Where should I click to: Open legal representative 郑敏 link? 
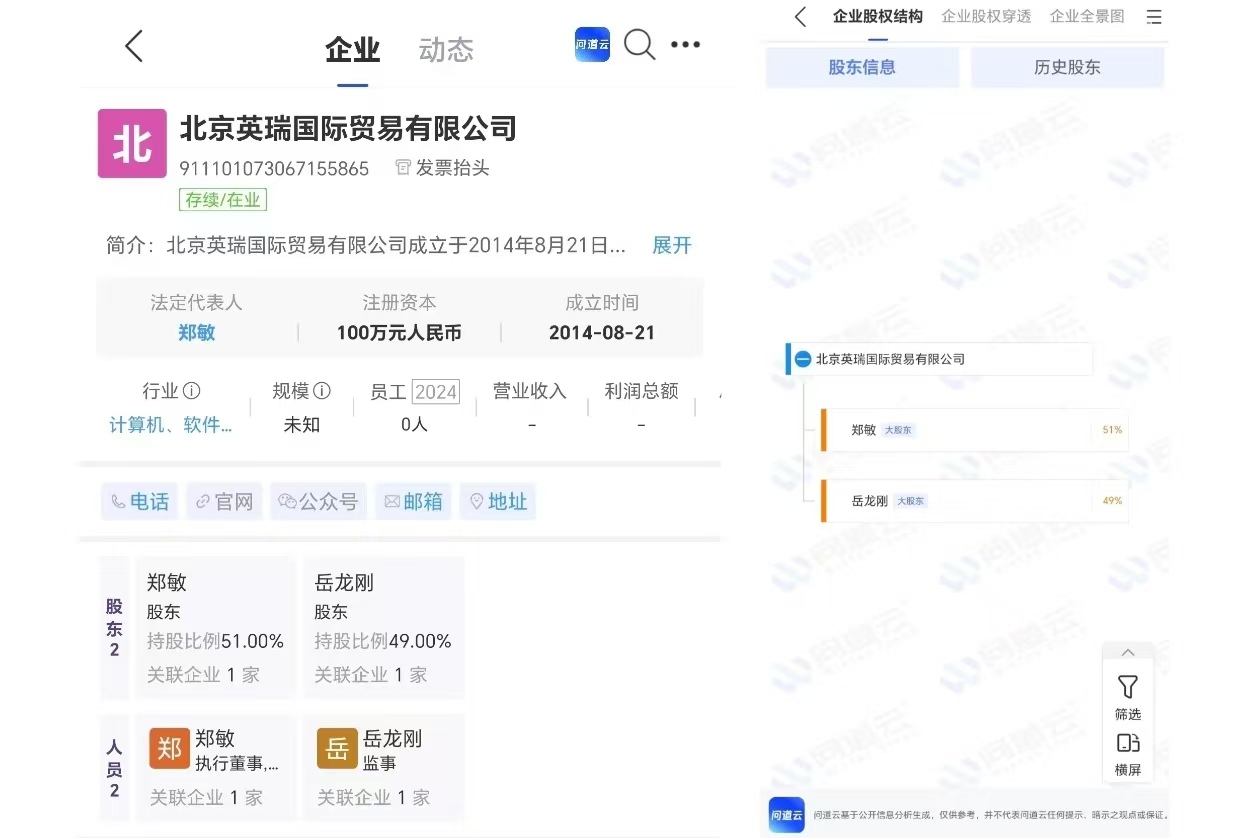[x=197, y=333]
